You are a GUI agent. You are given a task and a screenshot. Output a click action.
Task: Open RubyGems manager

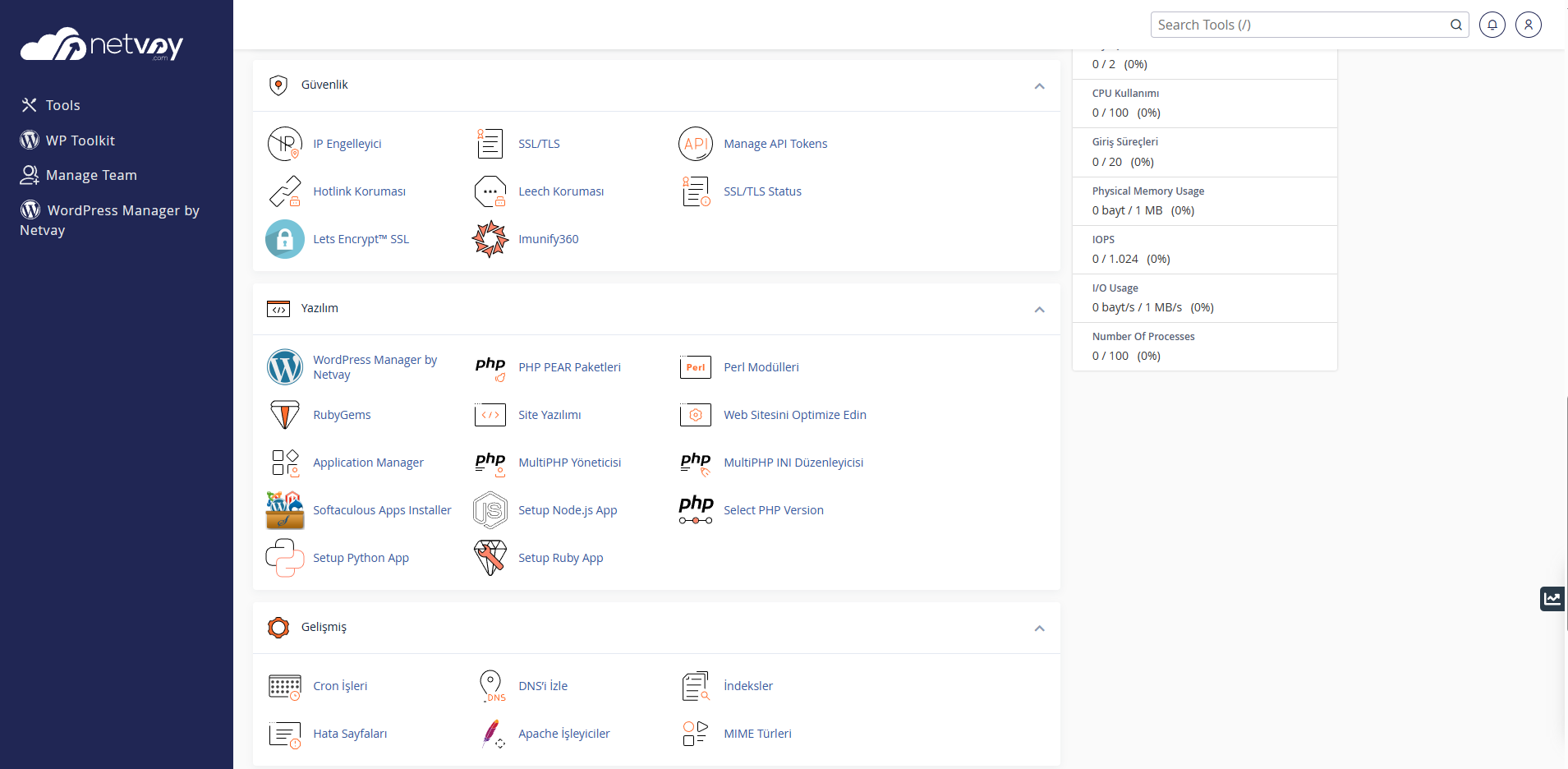click(x=342, y=414)
